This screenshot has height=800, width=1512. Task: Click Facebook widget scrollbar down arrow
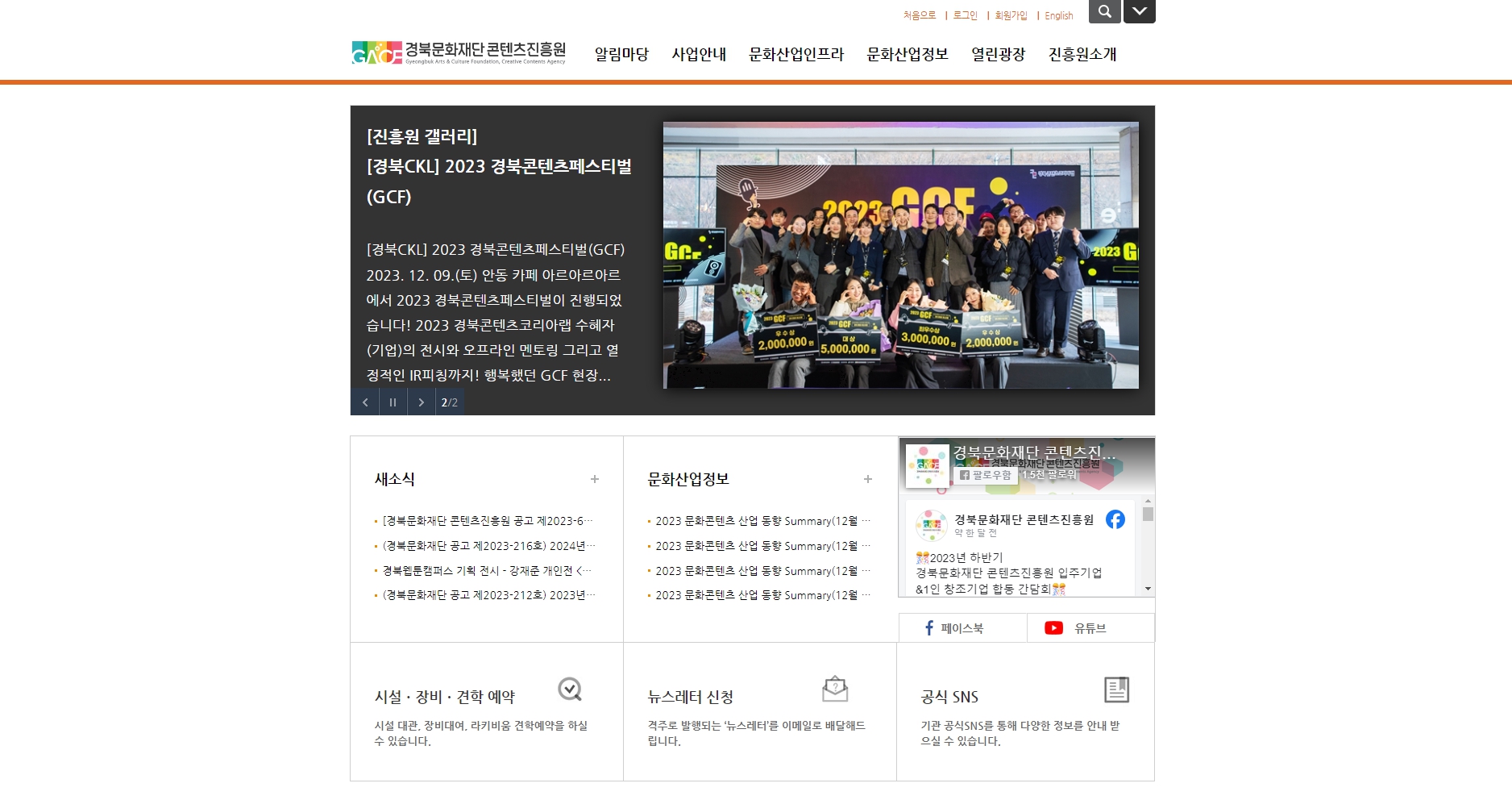1148,589
